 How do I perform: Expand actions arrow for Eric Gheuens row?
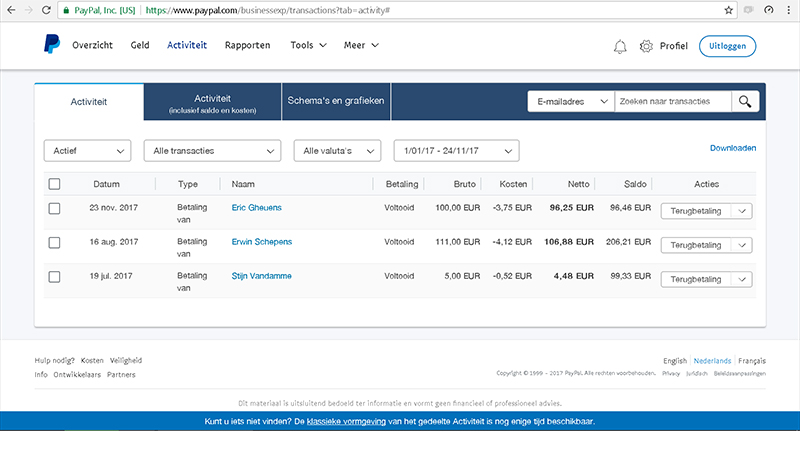coord(742,211)
